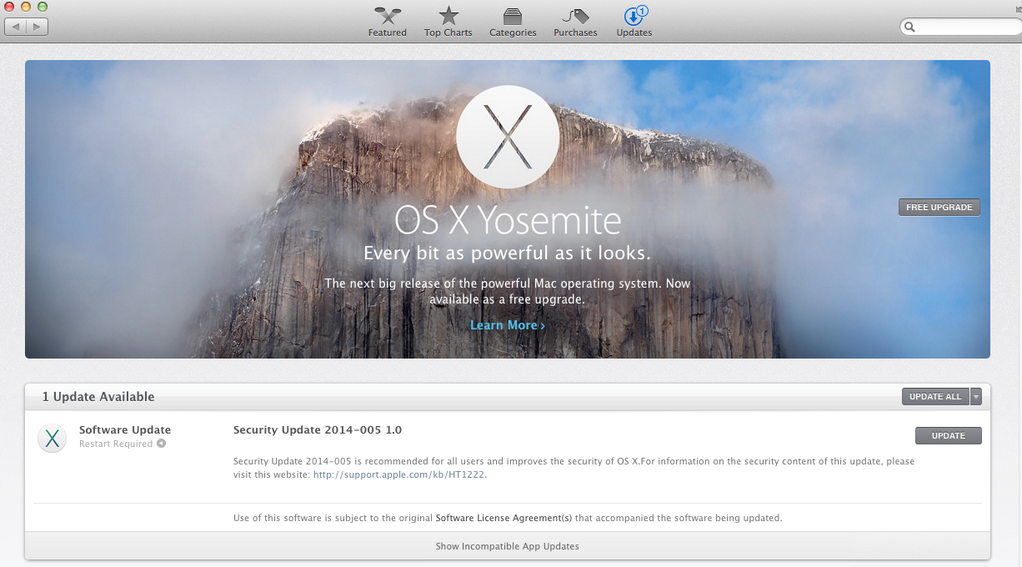Click the '1 Update Available' heading

click(x=98, y=396)
